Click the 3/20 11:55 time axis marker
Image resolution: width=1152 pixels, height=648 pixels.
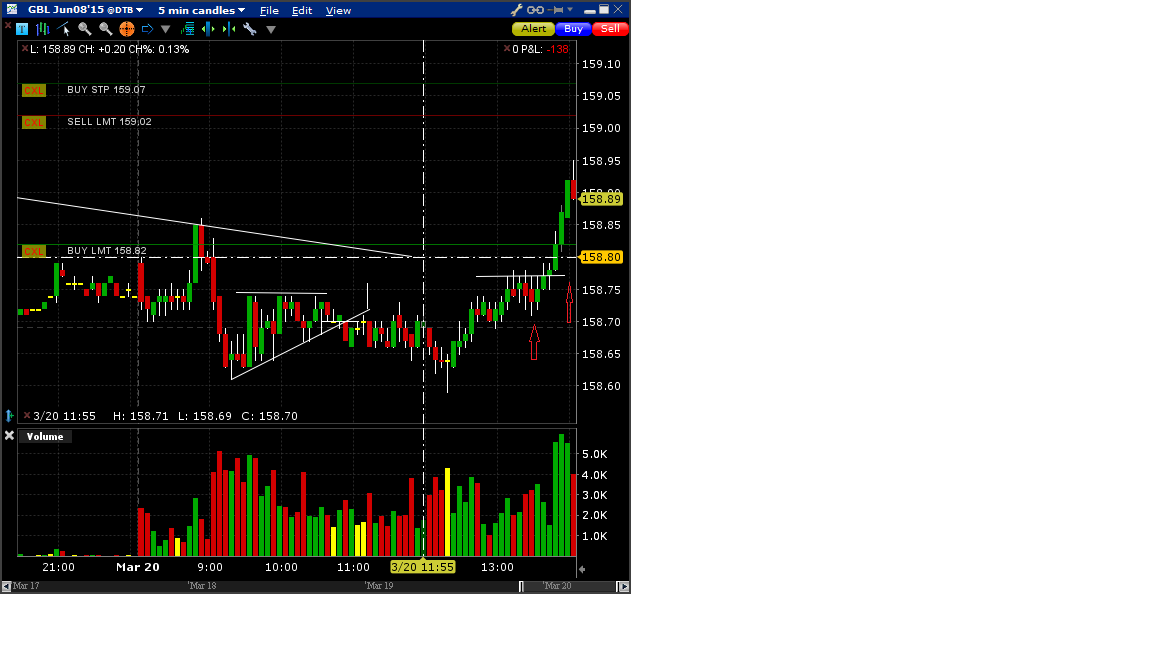[x=422, y=567]
